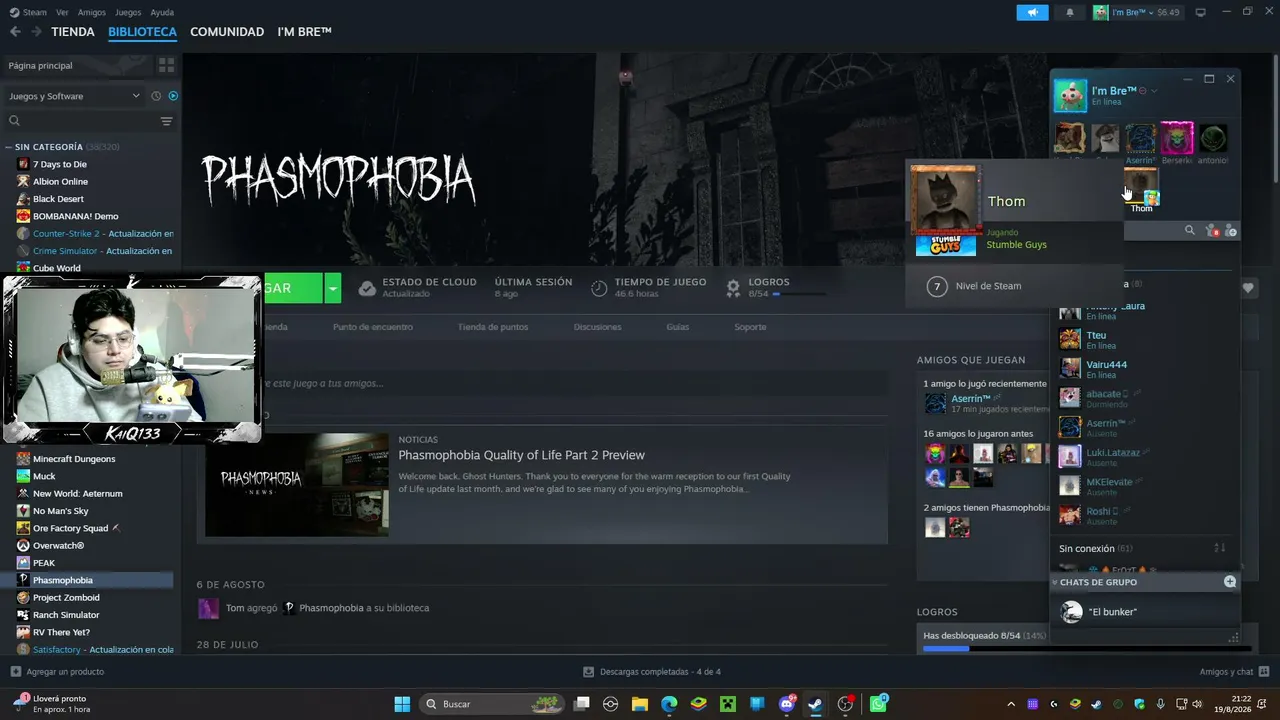Open the Soporte tab
This screenshot has width=1280, height=720.
pyautogui.click(x=750, y=327)
